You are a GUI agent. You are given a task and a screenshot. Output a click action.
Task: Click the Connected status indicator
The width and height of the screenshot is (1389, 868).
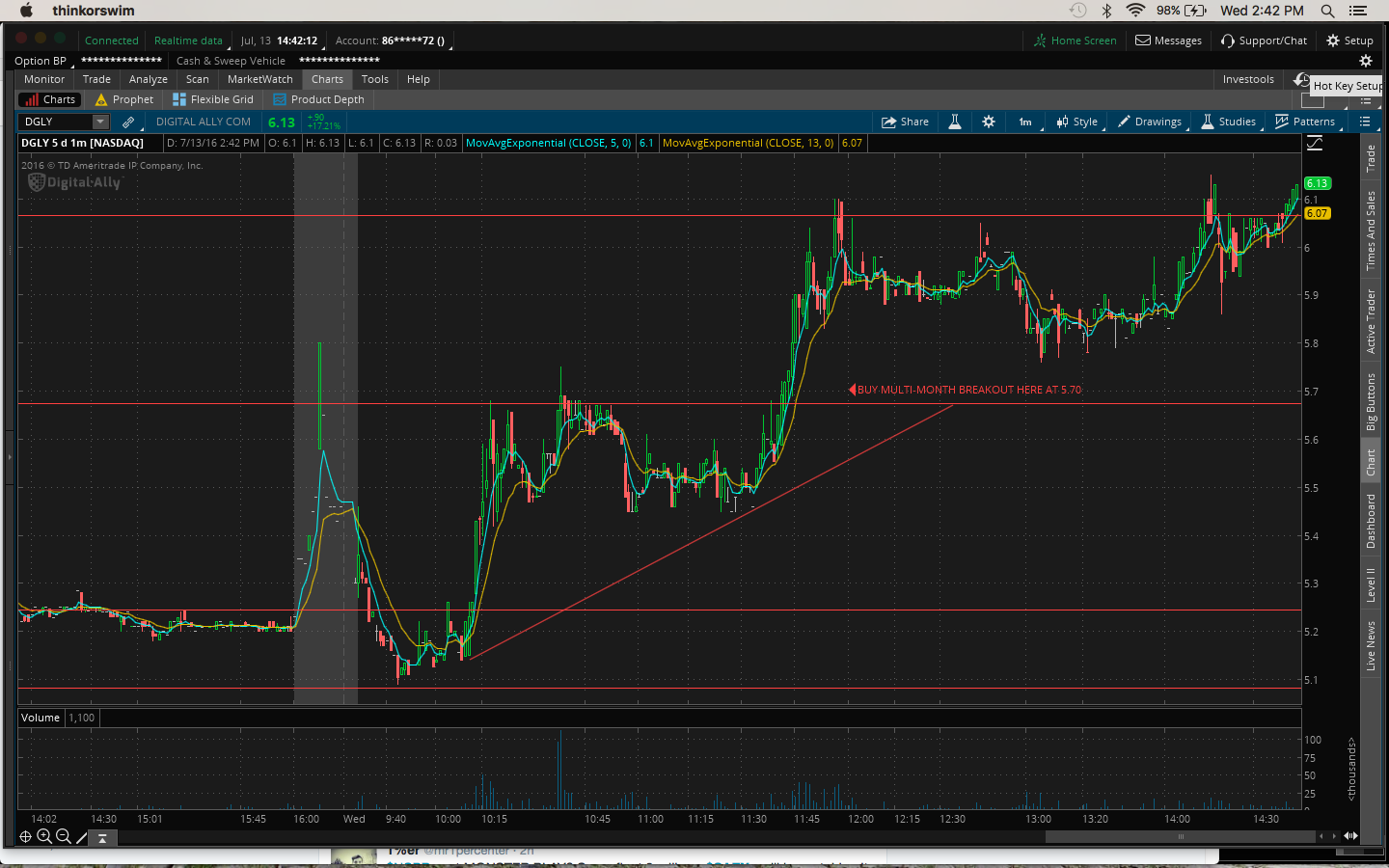112,41
